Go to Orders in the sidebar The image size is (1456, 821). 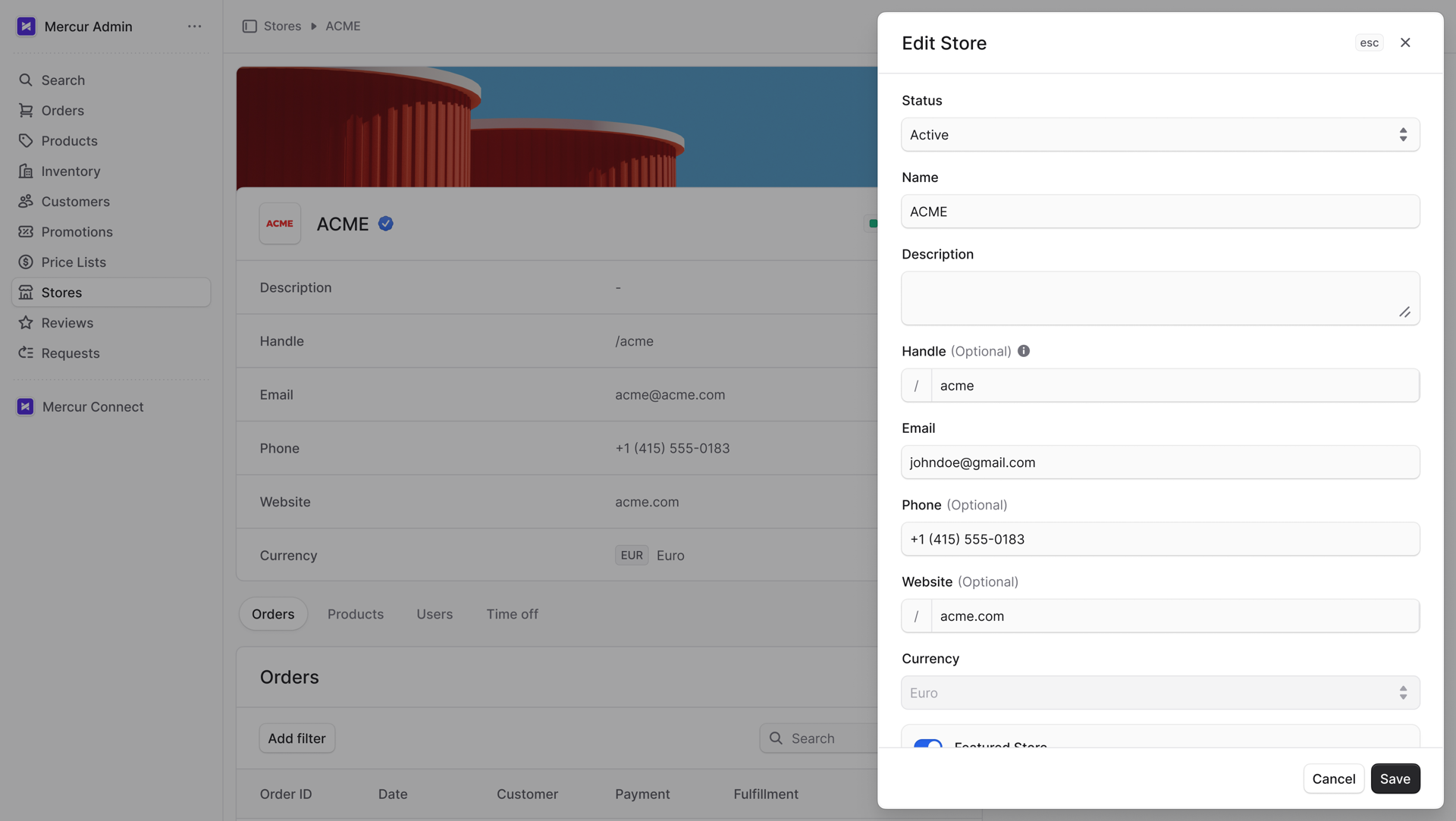tap(111, 111)
